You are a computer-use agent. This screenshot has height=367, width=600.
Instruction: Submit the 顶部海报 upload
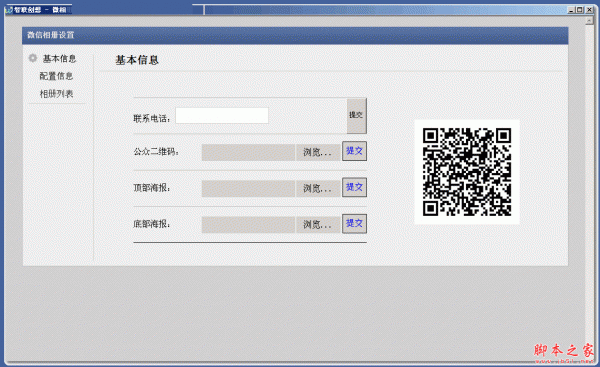point(354,187)
